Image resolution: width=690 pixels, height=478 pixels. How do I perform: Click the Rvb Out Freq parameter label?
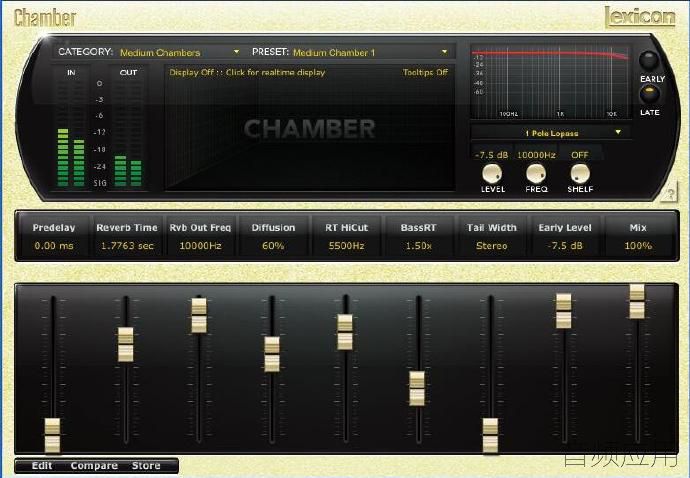point(200,228)
